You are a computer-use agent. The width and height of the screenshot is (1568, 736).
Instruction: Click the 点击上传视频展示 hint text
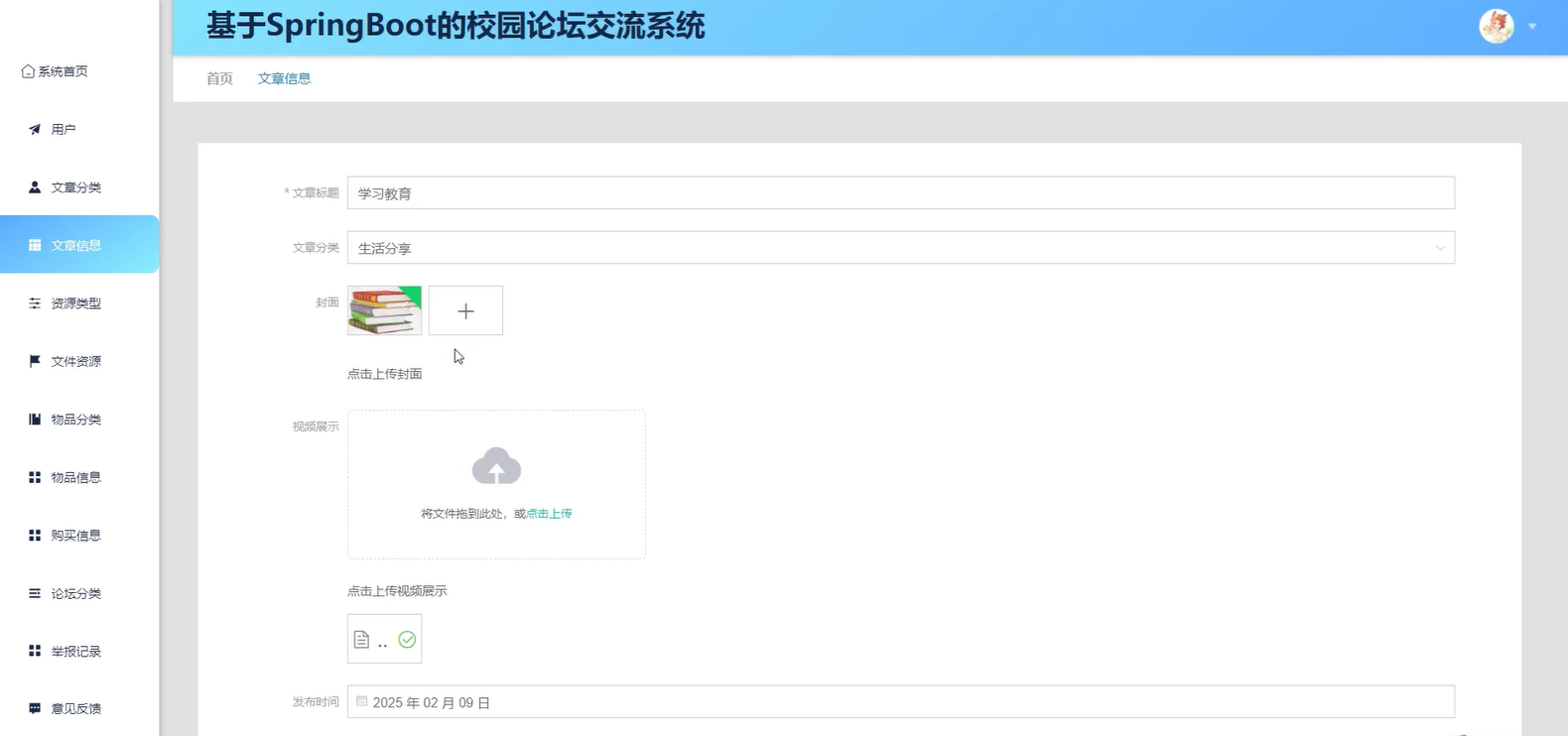point(397,591)
